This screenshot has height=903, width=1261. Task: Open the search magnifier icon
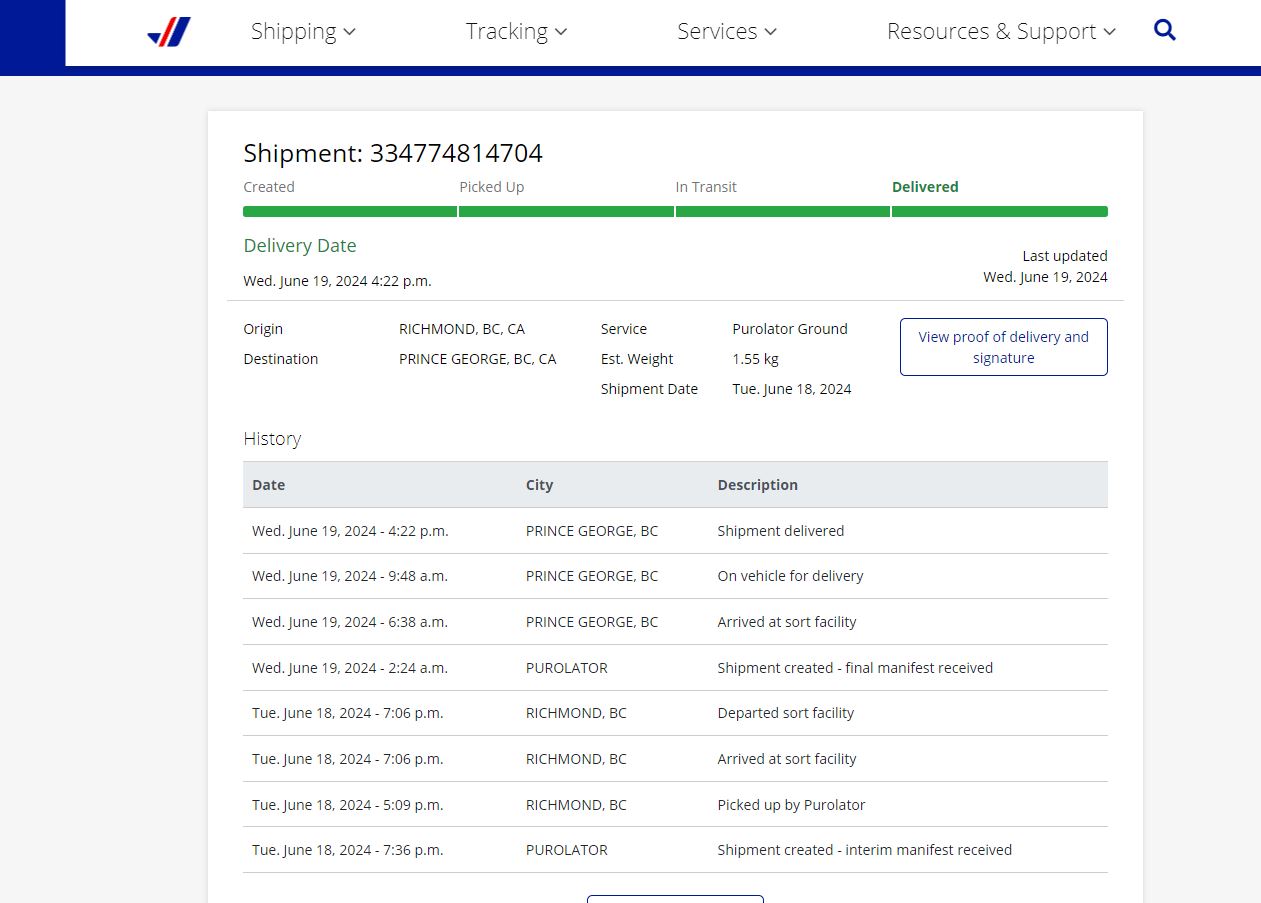[1164, 30]
